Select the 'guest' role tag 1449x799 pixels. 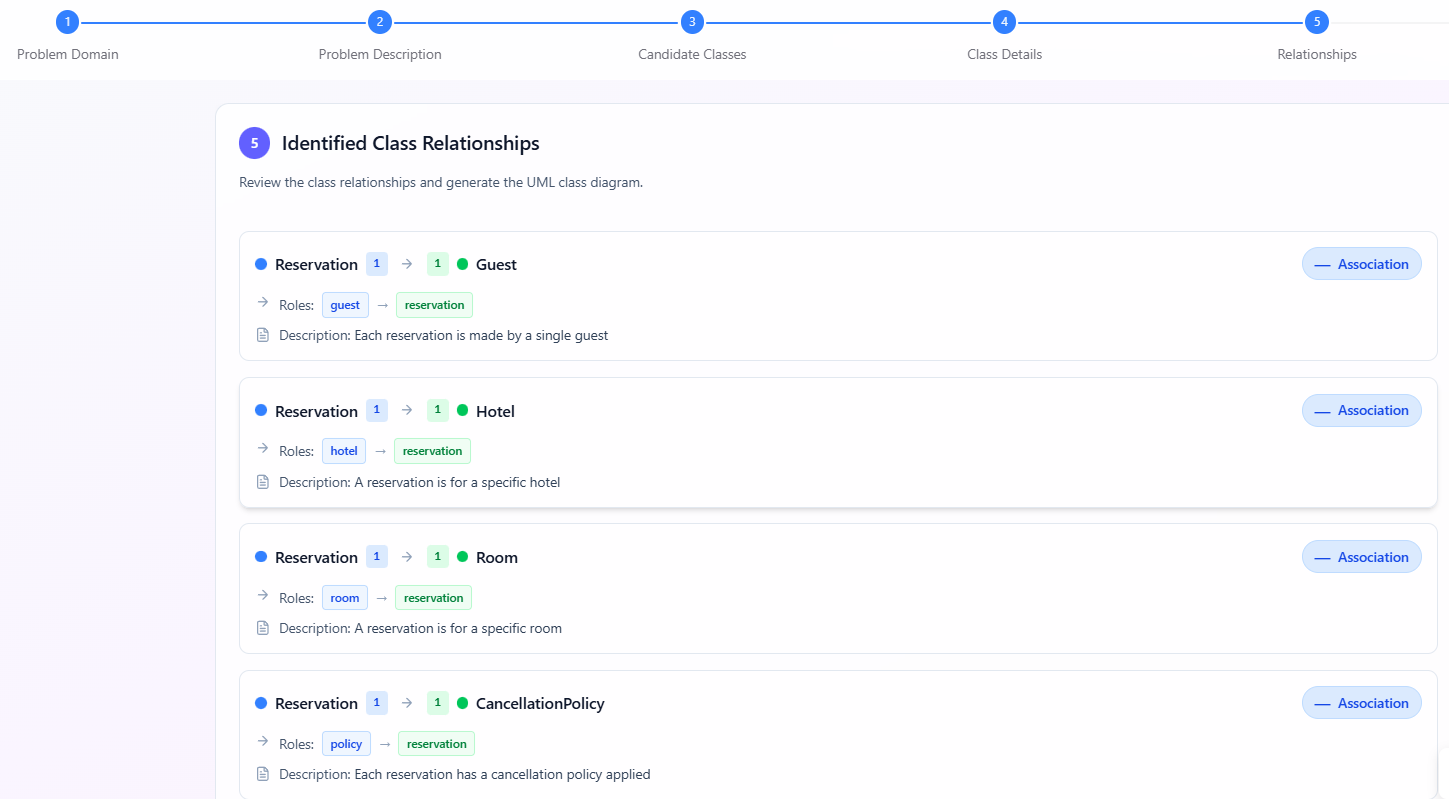(x=345, y=305)
